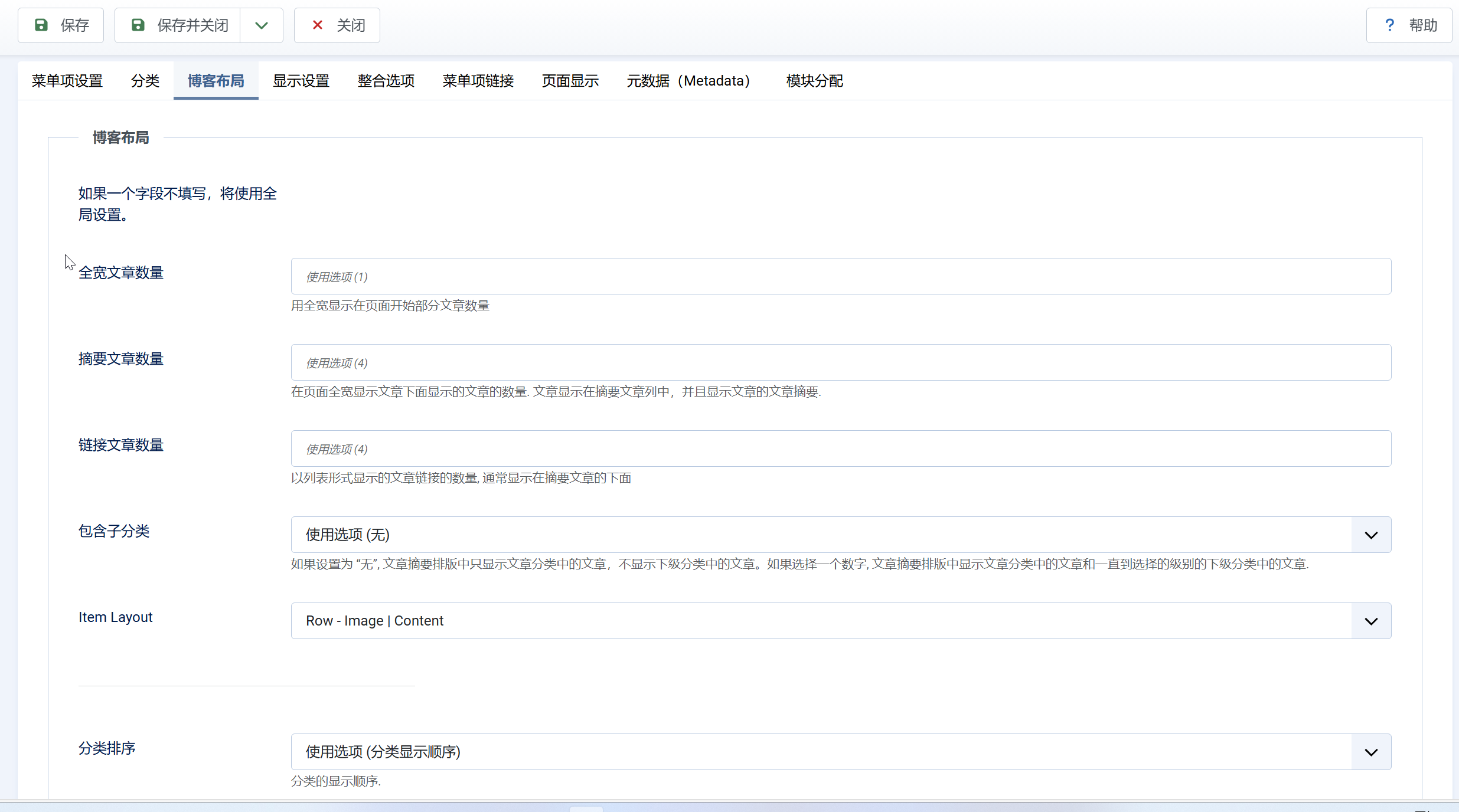The width and height of the screenshot is (1459, 812).
Task: Click the green save icon on 保存 button
Action: tap(41, 25)
